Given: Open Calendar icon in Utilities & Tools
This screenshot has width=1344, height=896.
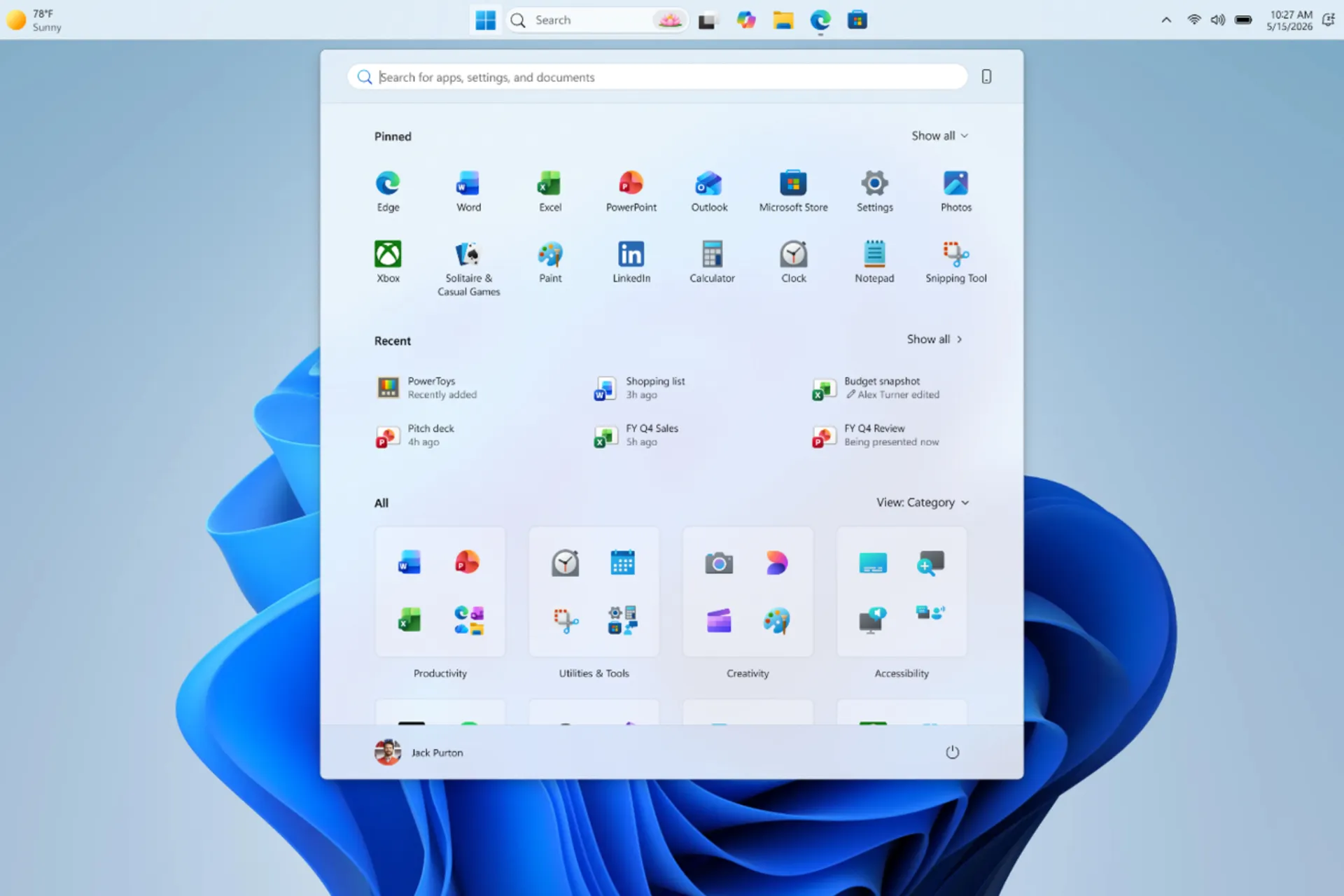Looking at the screenshot, I should (622, 562).
